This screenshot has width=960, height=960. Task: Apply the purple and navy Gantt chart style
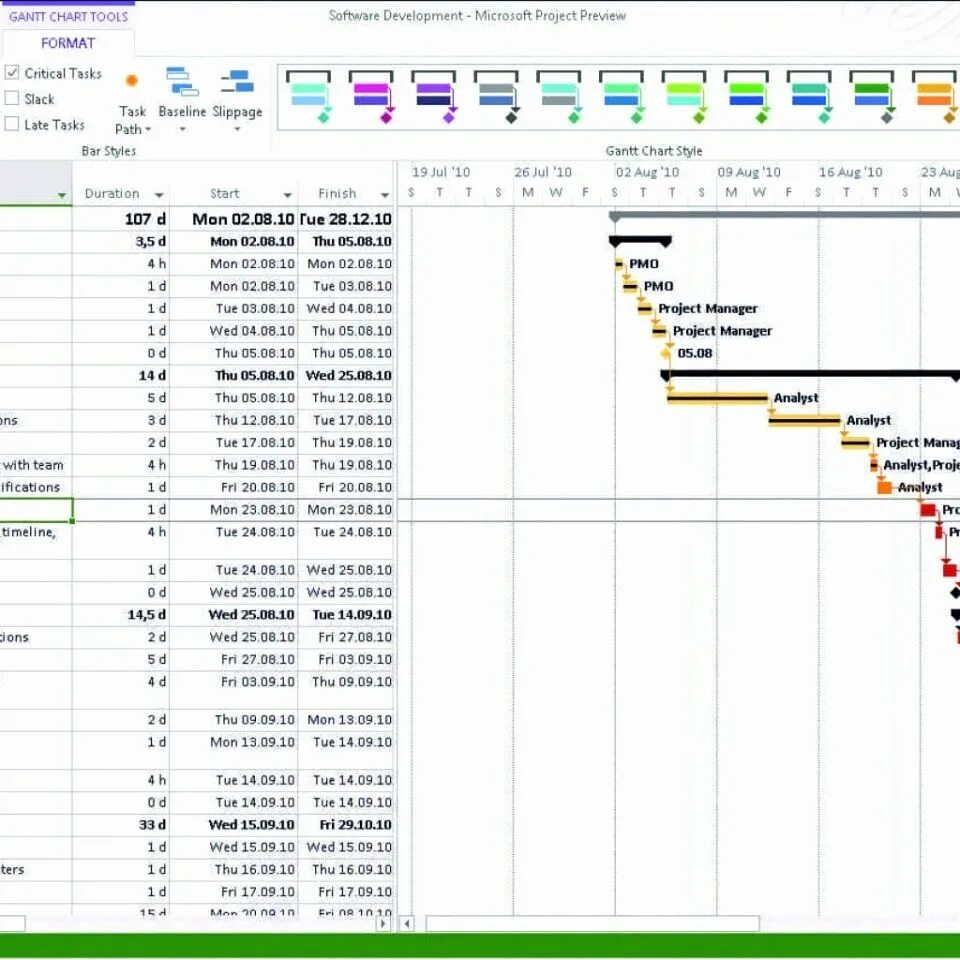coord(433,97)
